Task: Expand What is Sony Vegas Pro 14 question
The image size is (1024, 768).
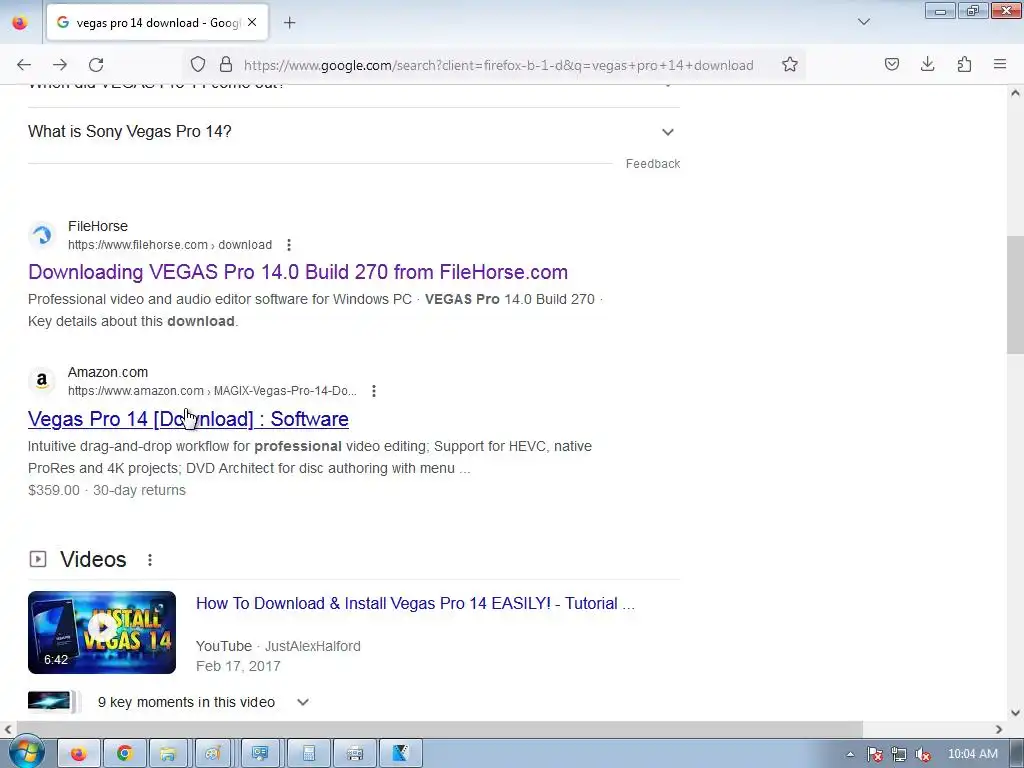Action: (353, 131)
